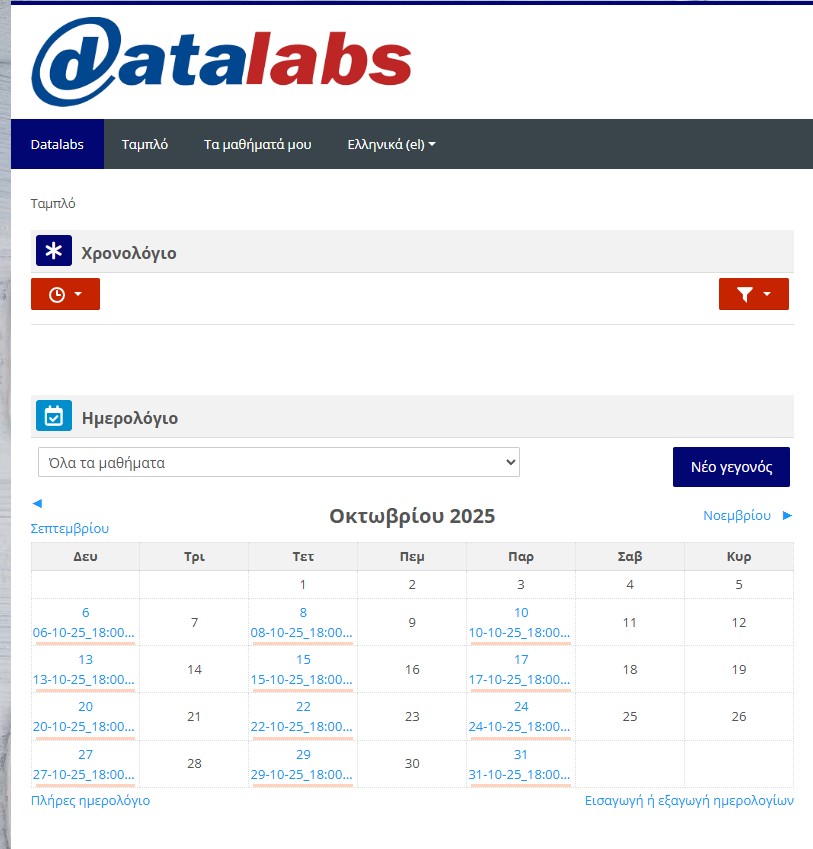Go to Ταμπλό in the navbar
Screen dimensions: 813x849
[x=145, y=144]
